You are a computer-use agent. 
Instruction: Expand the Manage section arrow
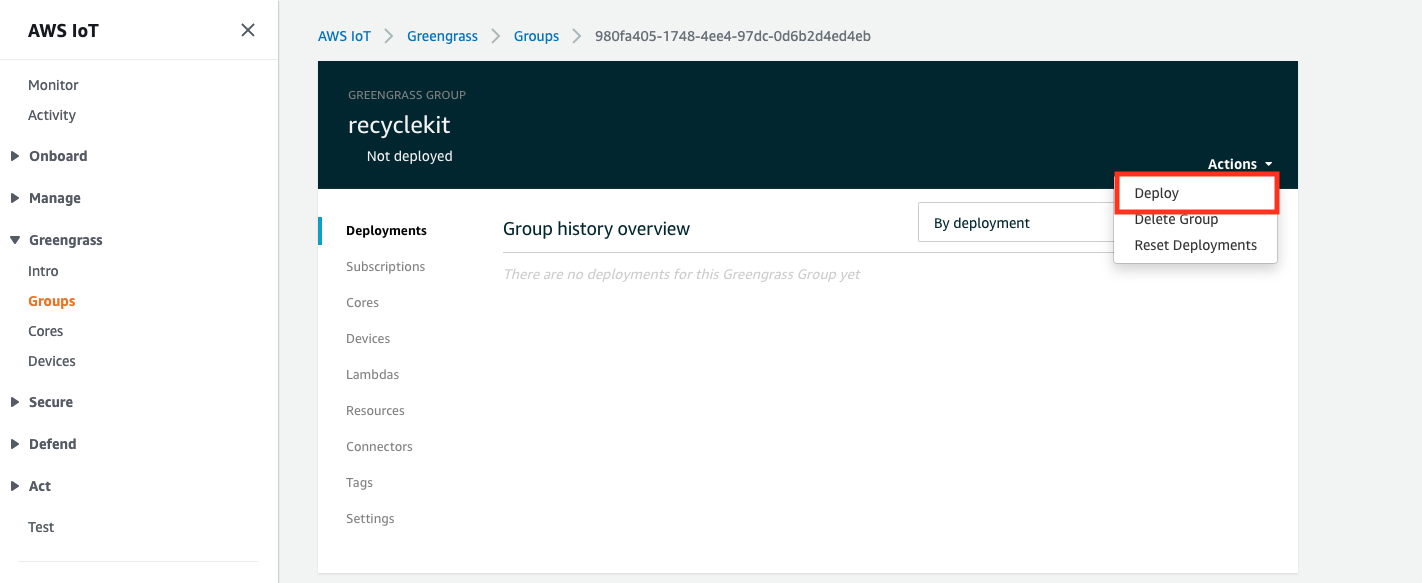click(x=15, y=198)
